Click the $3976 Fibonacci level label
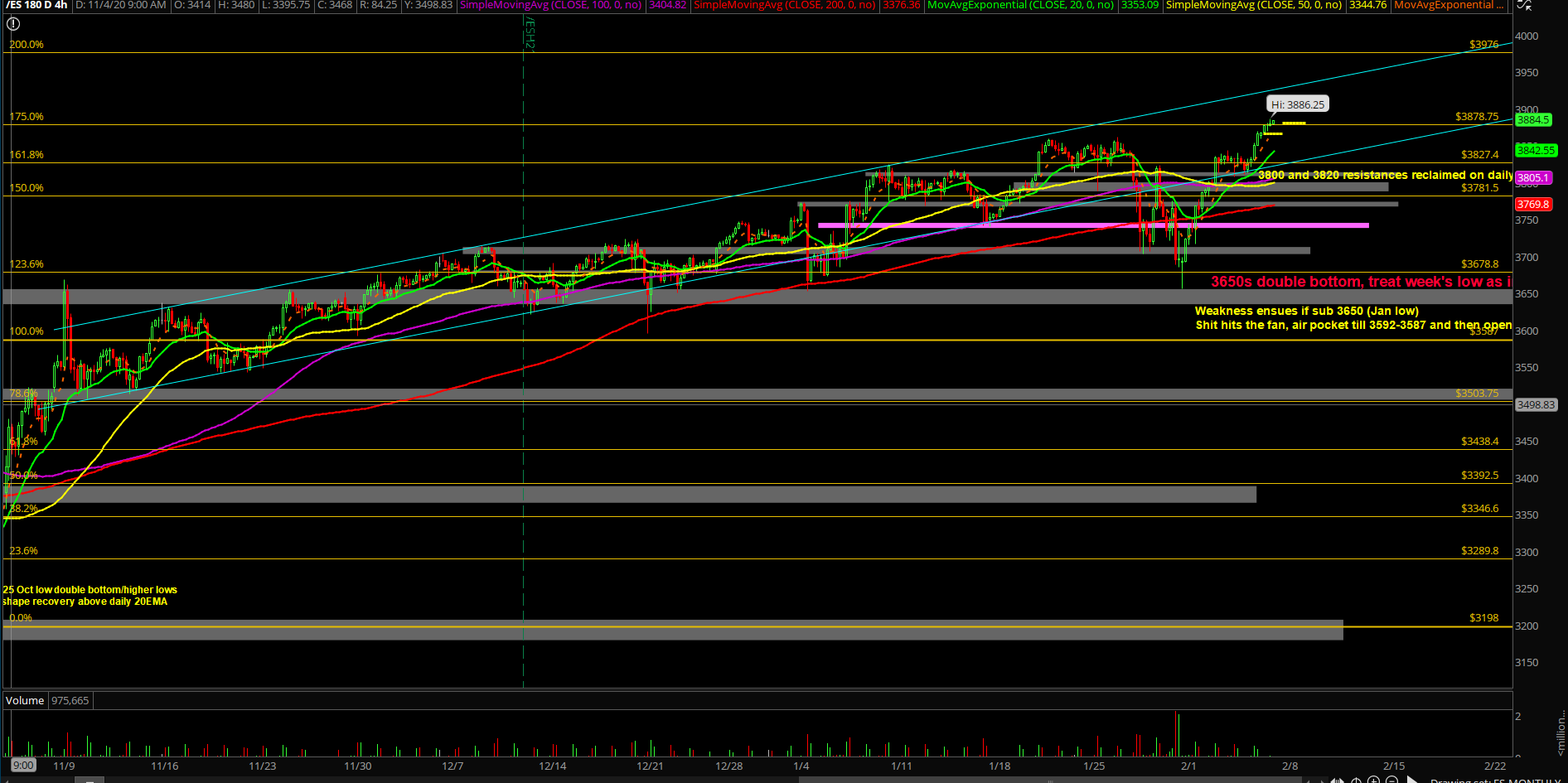The width and height of the screenshot is (1568, 783). (1483, 45)
